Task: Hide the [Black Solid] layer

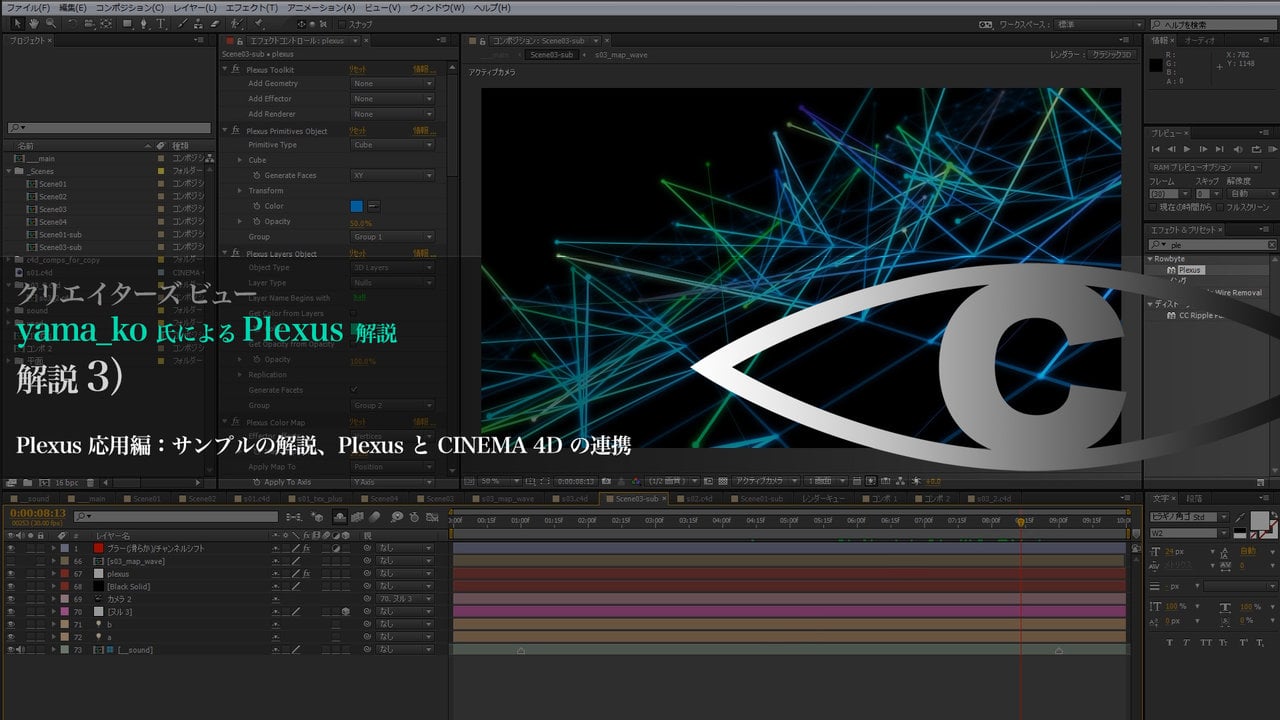Action: tap(10, 586)
